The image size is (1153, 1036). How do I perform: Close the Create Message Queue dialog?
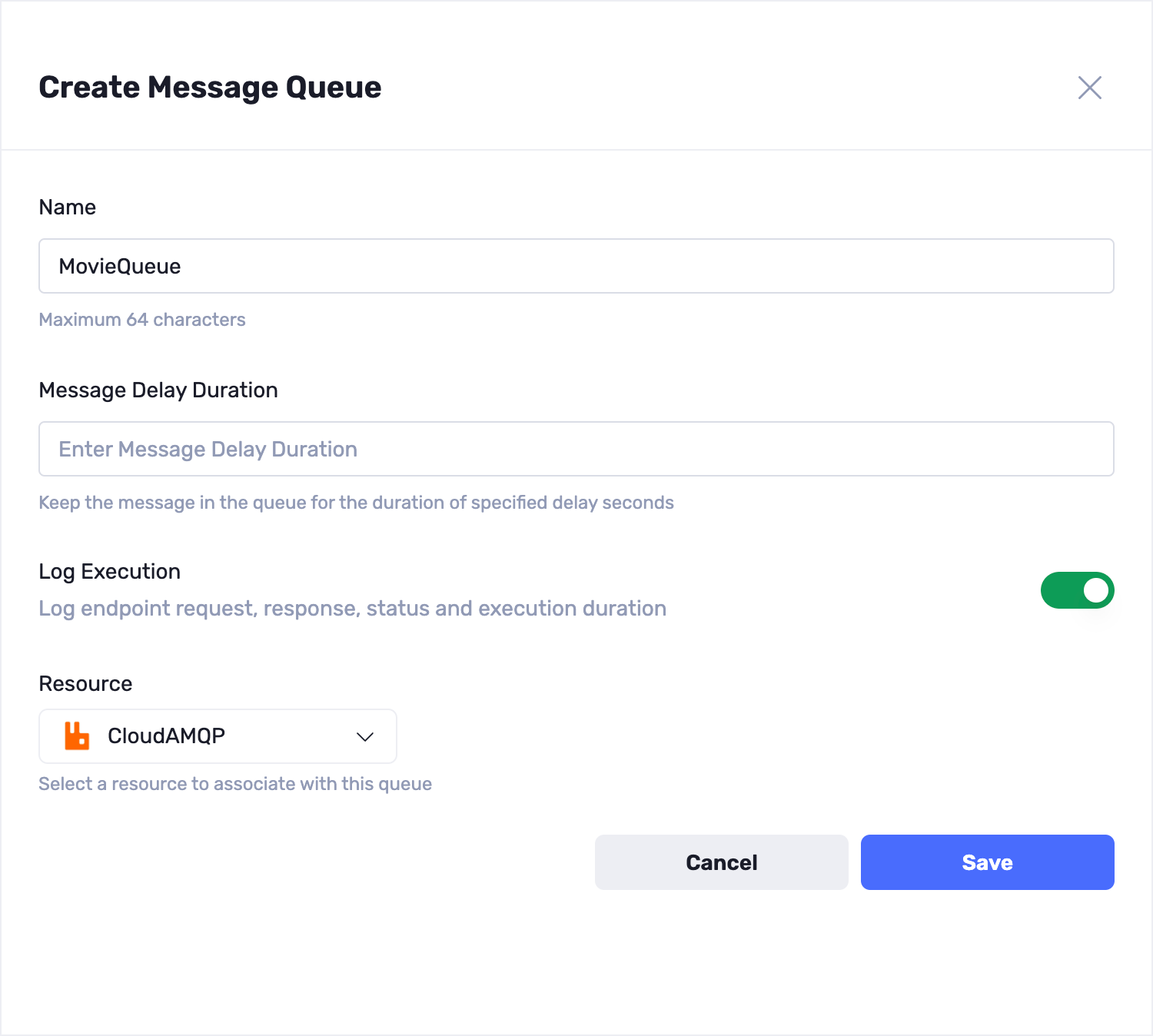[x=1089, y=88]
